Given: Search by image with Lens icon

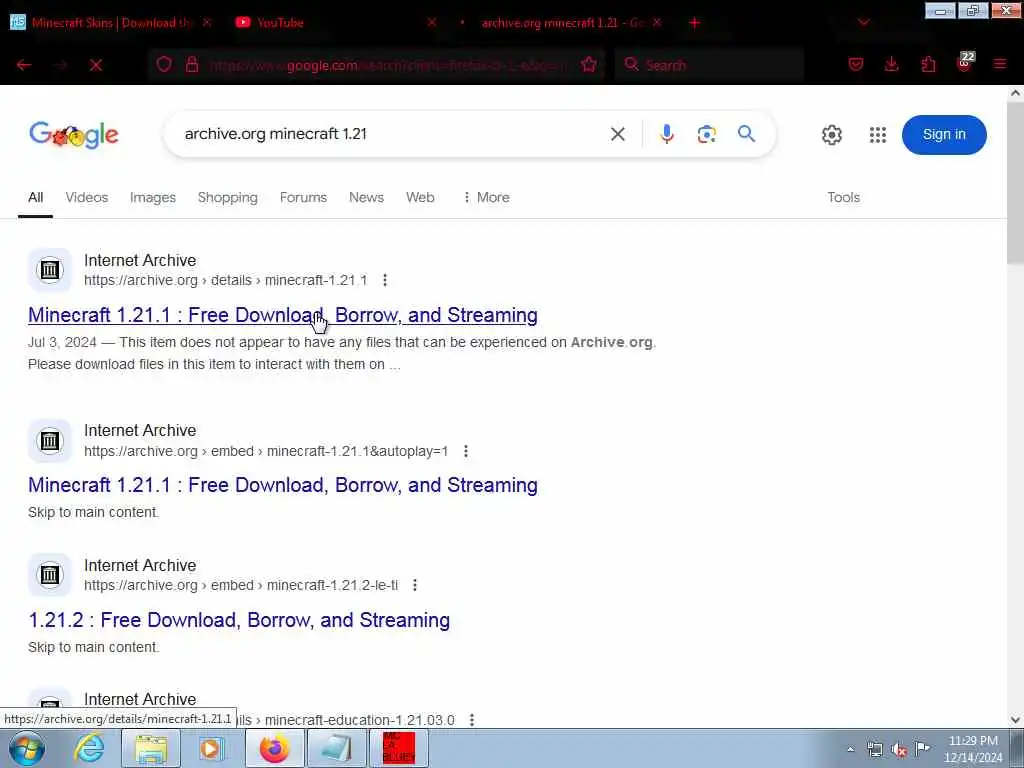Looking at the screenshot, I should [x=707, y=135].
